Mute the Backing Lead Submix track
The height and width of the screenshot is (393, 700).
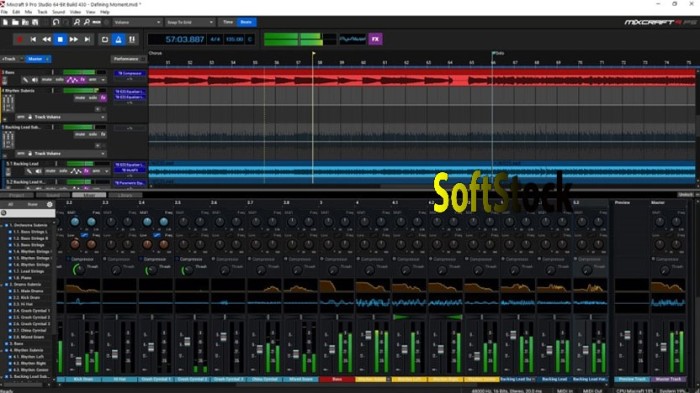pyautogui.click(x=80, y=134)
